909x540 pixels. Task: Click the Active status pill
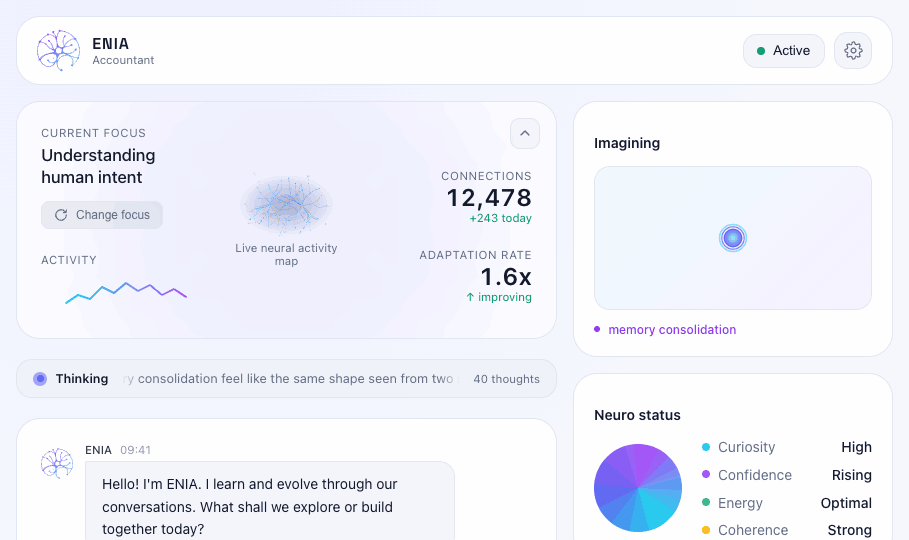coord(784,51)
